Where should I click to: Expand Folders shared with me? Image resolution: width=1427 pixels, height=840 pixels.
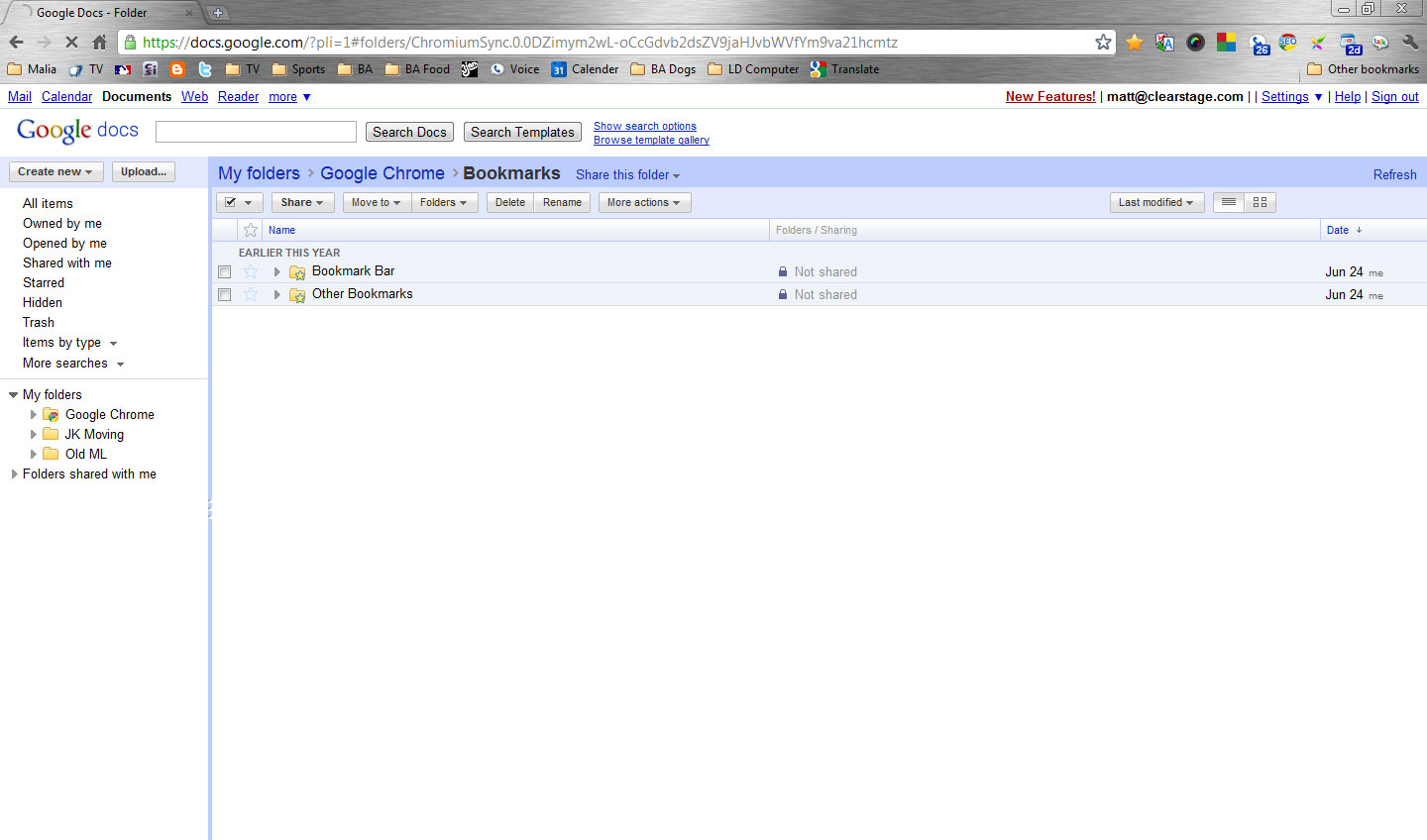coord(13,474)
